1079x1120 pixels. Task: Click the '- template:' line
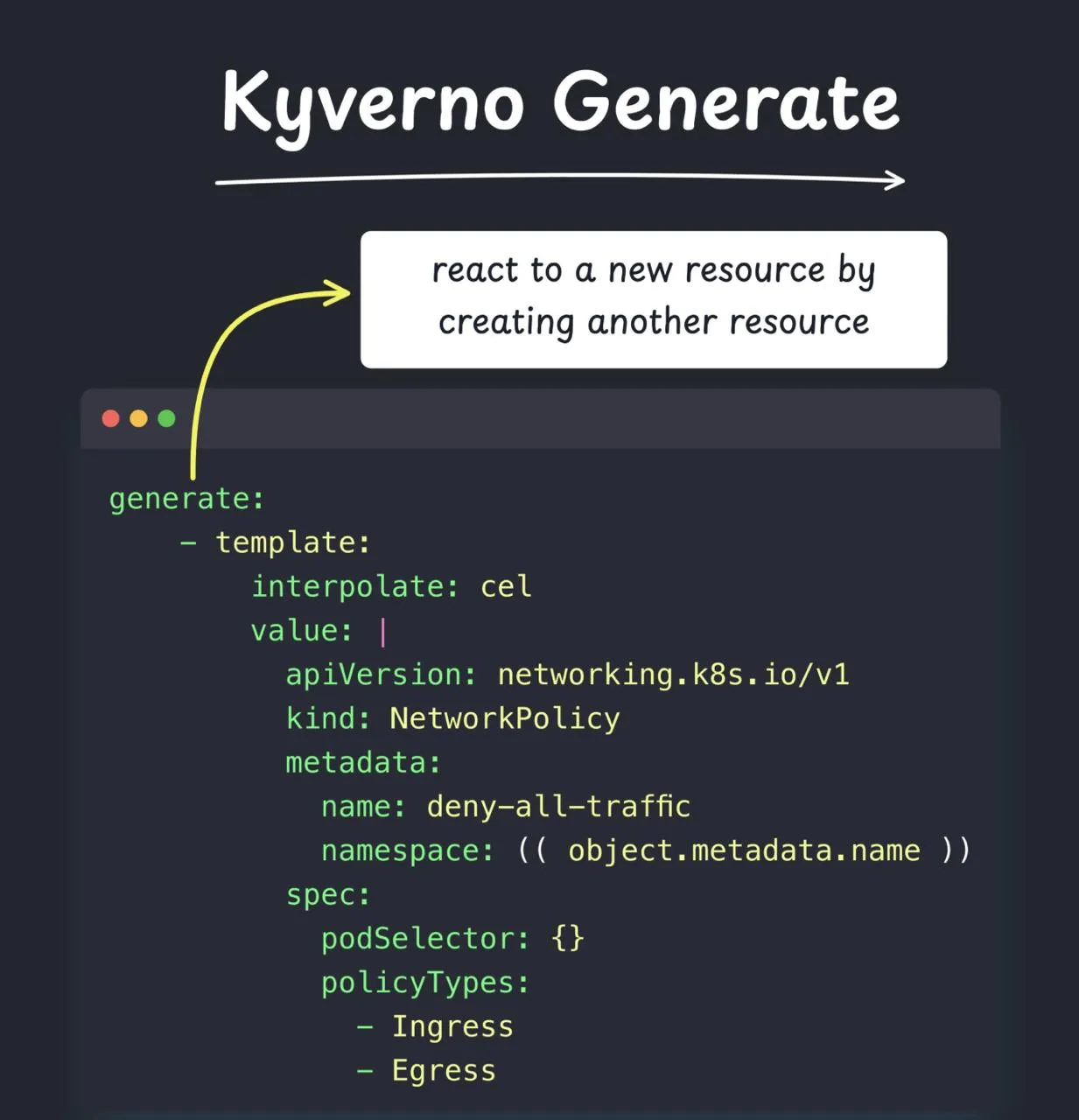click(x=276, y=542)
